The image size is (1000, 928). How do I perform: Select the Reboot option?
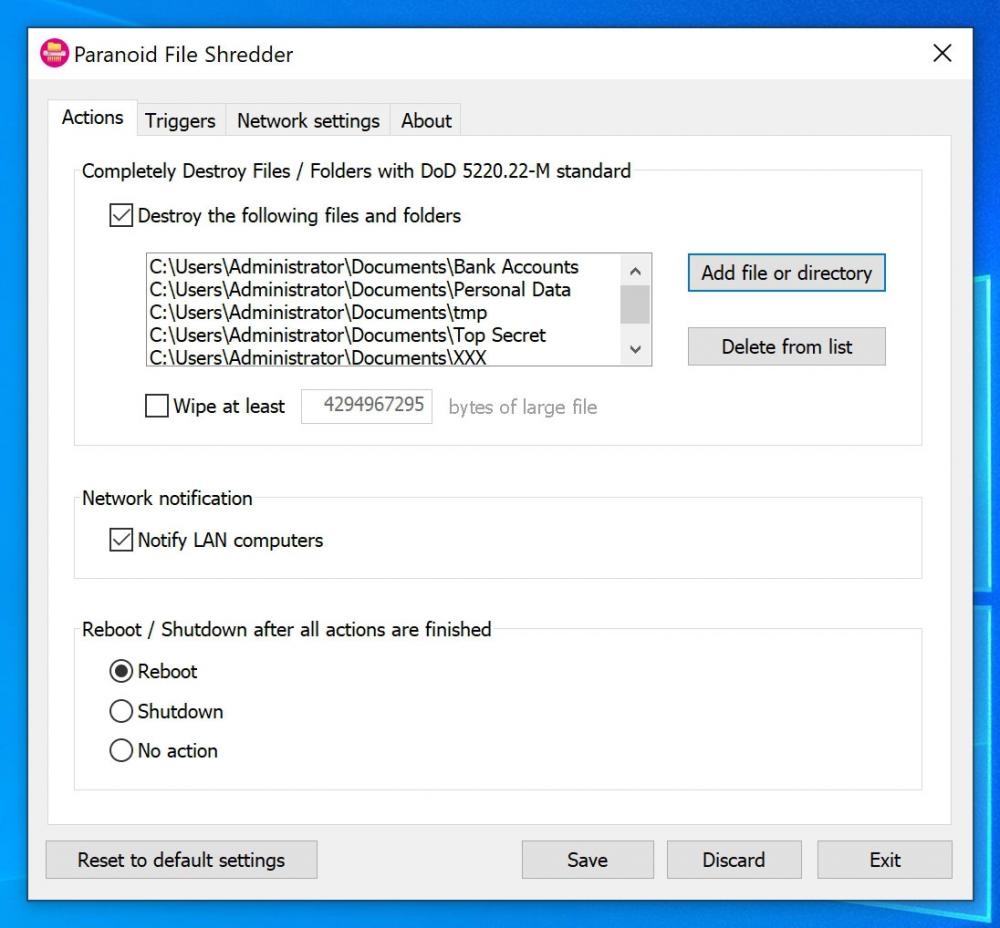coord(121,671)
